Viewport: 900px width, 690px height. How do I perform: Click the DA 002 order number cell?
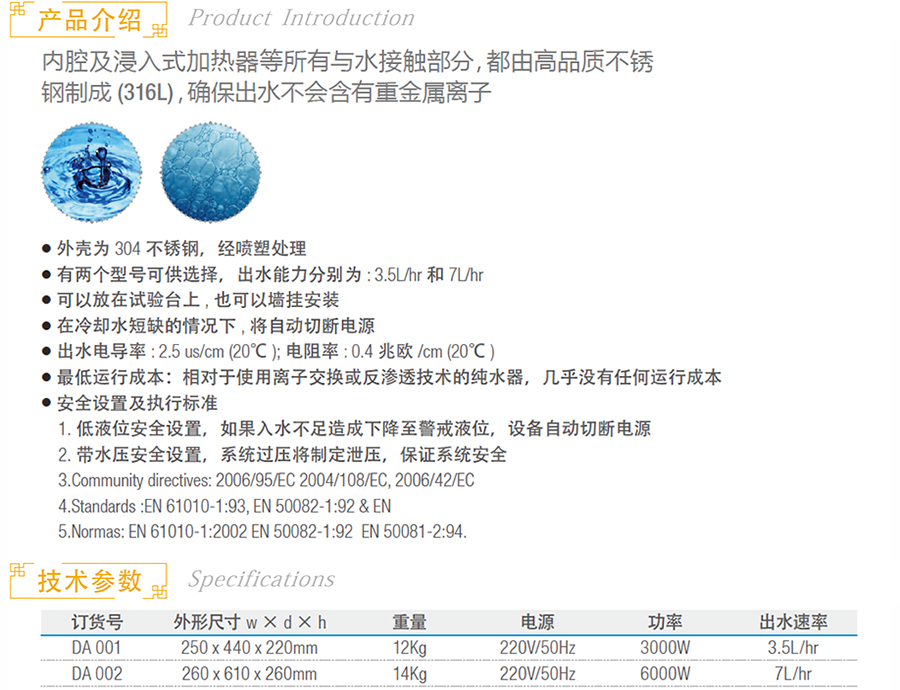tap(97, 674)
